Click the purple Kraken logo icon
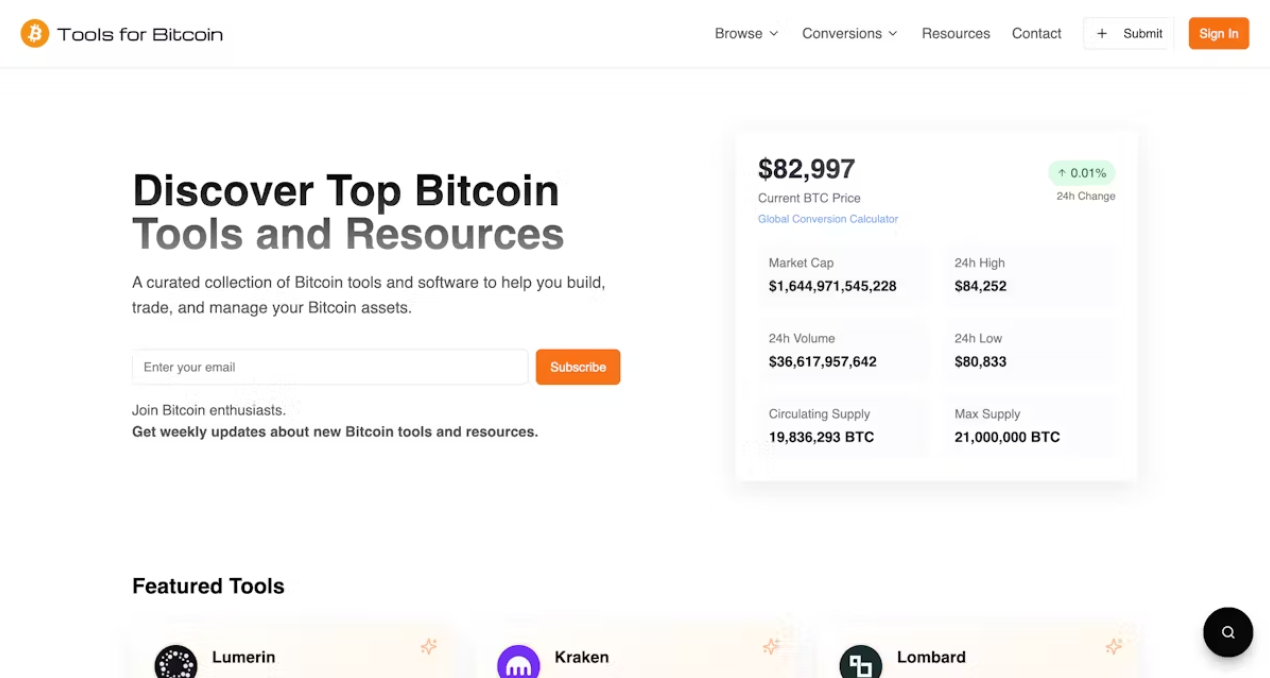This screenshot has height=678, width=1270. (518, 662)
